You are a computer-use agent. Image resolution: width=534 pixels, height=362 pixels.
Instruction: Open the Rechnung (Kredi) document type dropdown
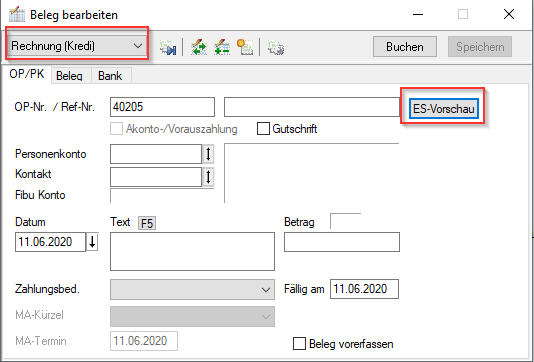pyautogui.click(x=77, y=46)
